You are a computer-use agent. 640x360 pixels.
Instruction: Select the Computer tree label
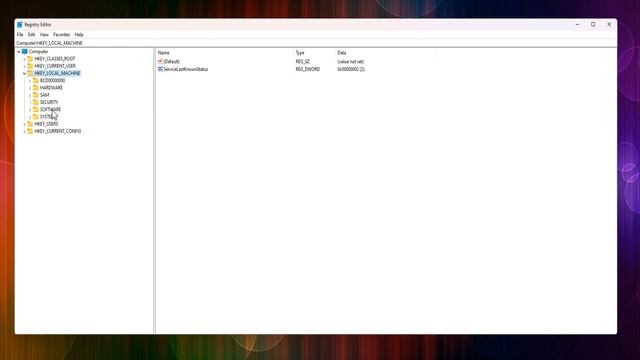point(38,51)
